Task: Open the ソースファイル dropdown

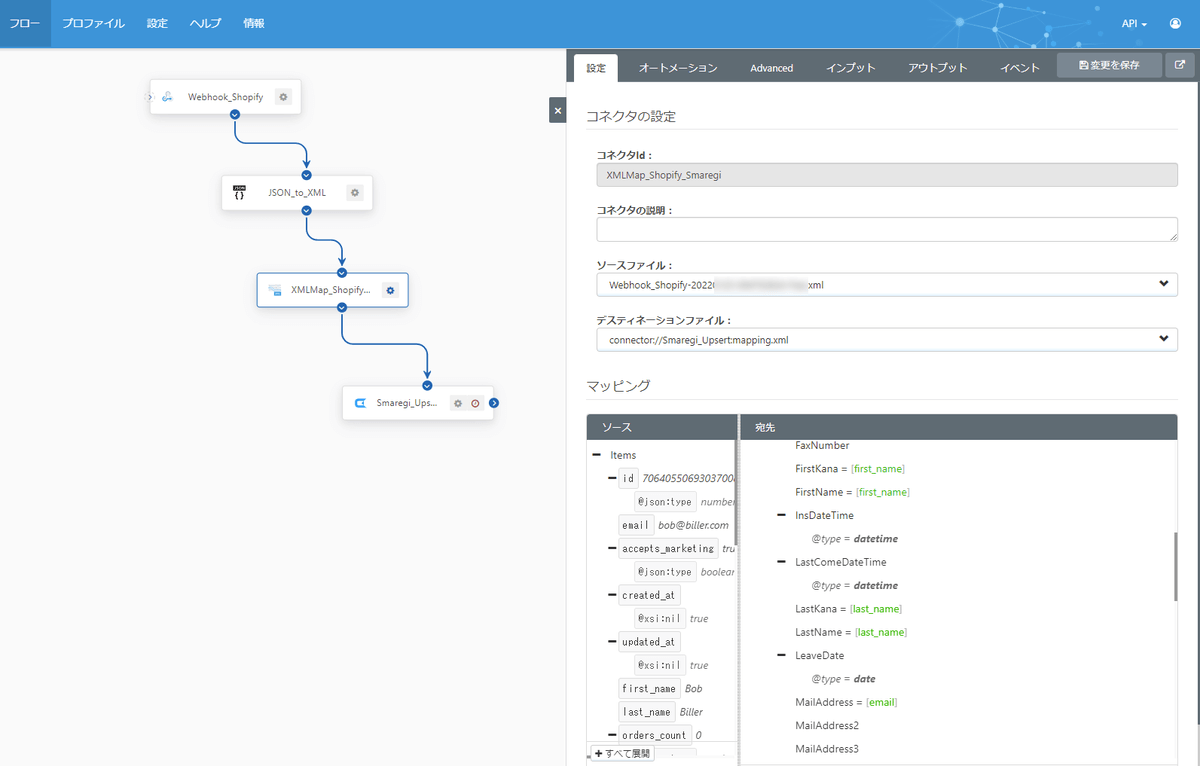Action: point(887,284)
